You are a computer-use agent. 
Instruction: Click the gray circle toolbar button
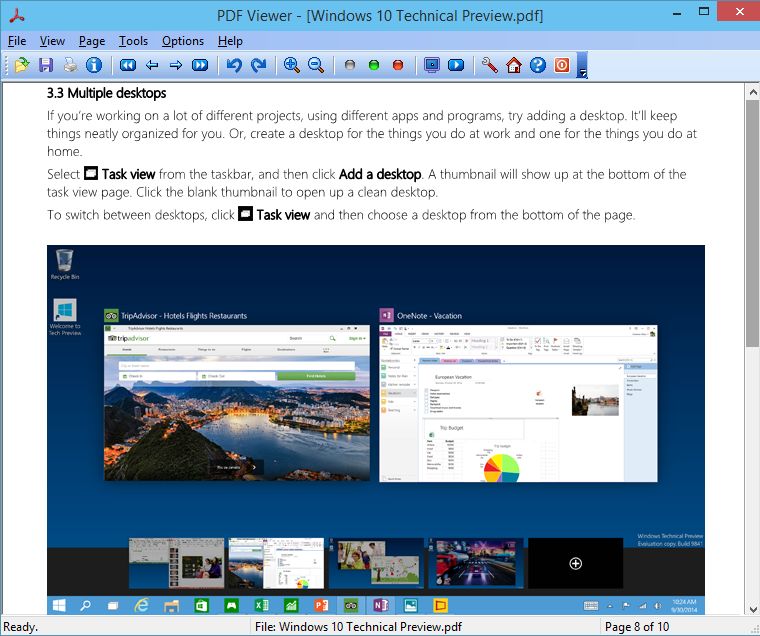click(350, 65)
